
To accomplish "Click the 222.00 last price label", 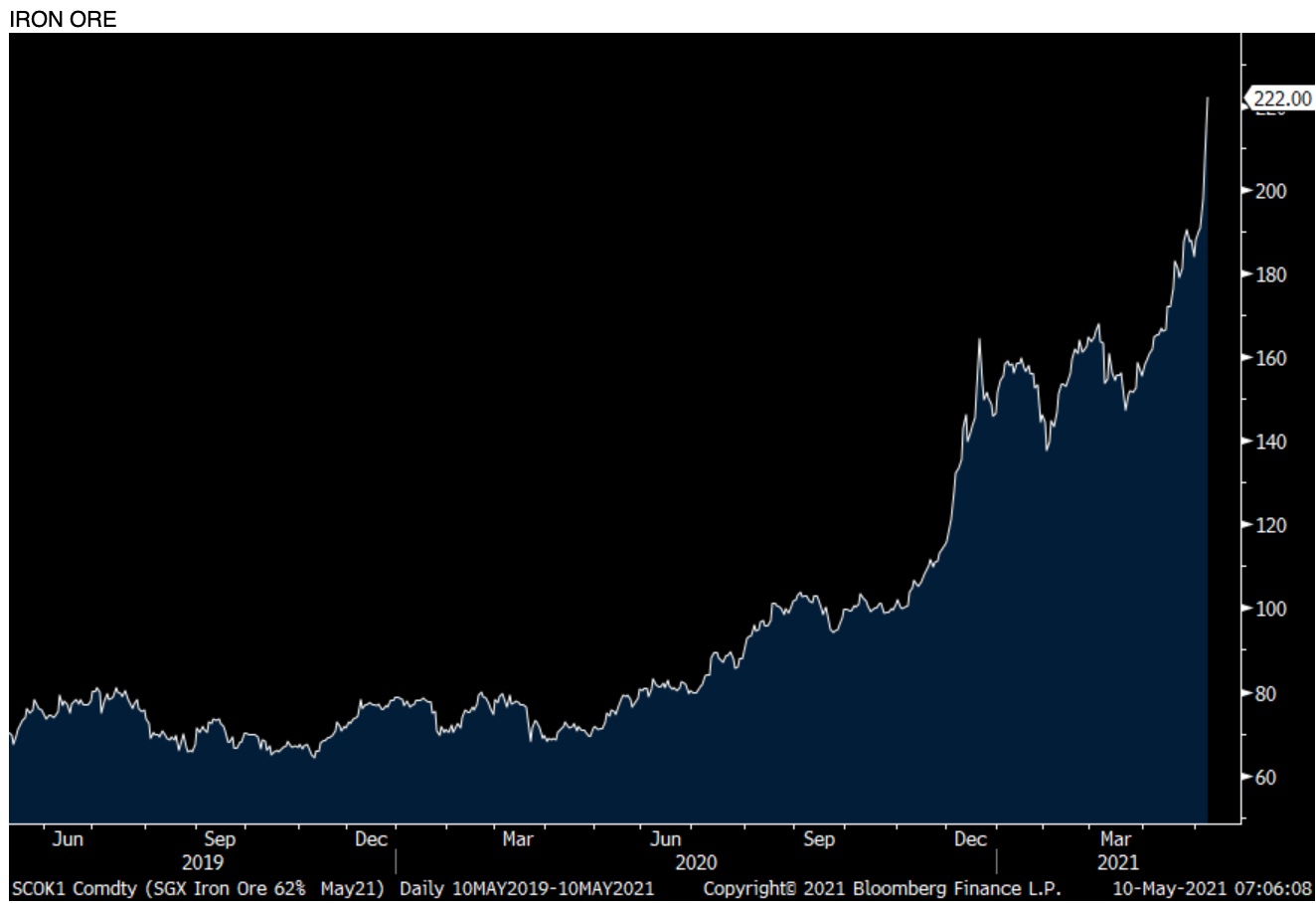I will [1281, 97].
